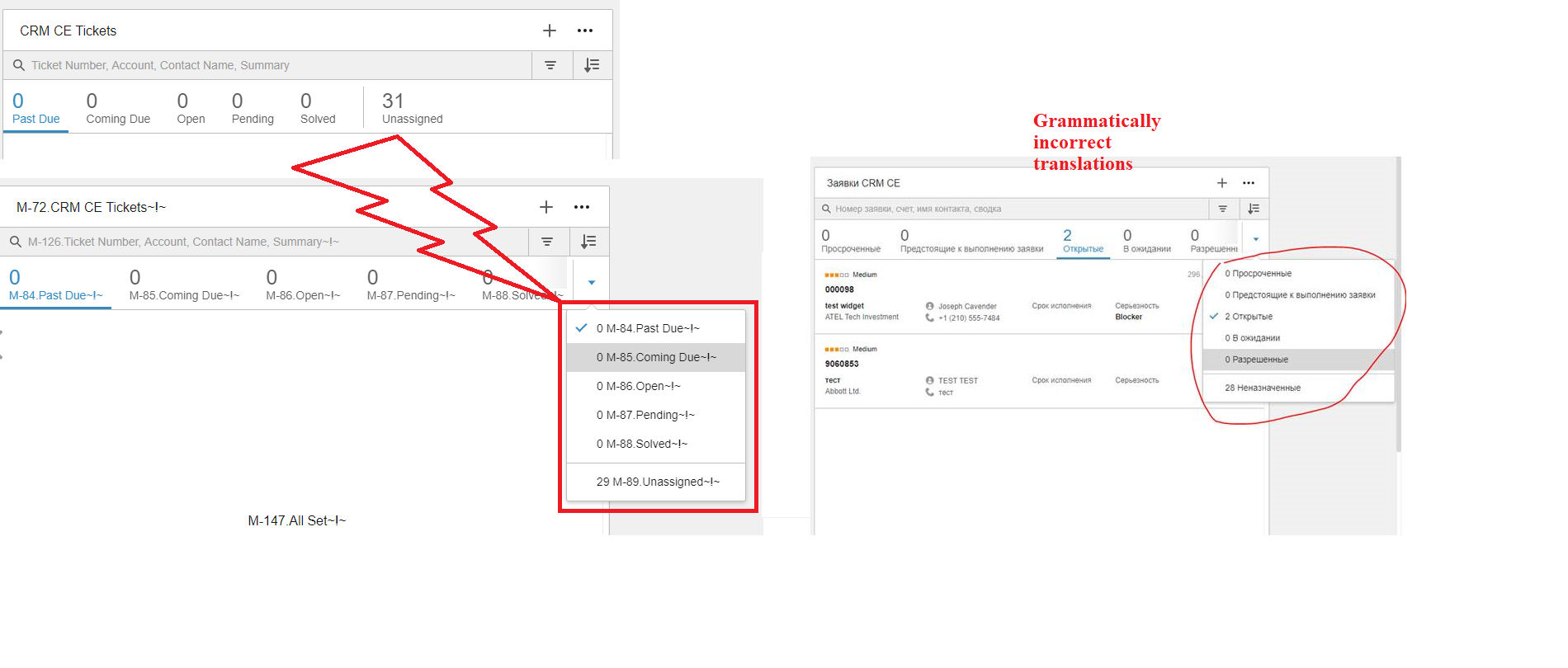Click person icon beside Joseph Cavender

tap(930, 306)
